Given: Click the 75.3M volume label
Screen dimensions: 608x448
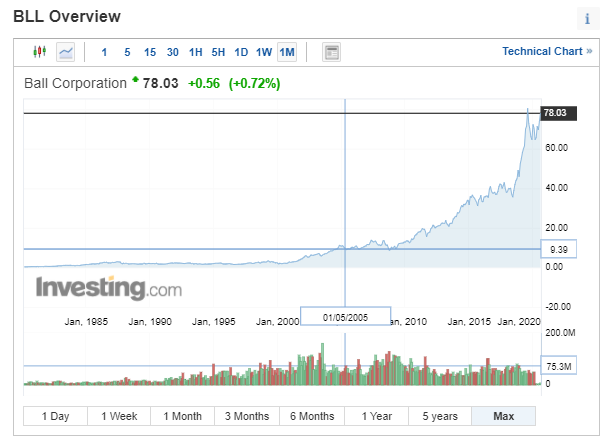Looking at the screenshot, I should point(559,366).
